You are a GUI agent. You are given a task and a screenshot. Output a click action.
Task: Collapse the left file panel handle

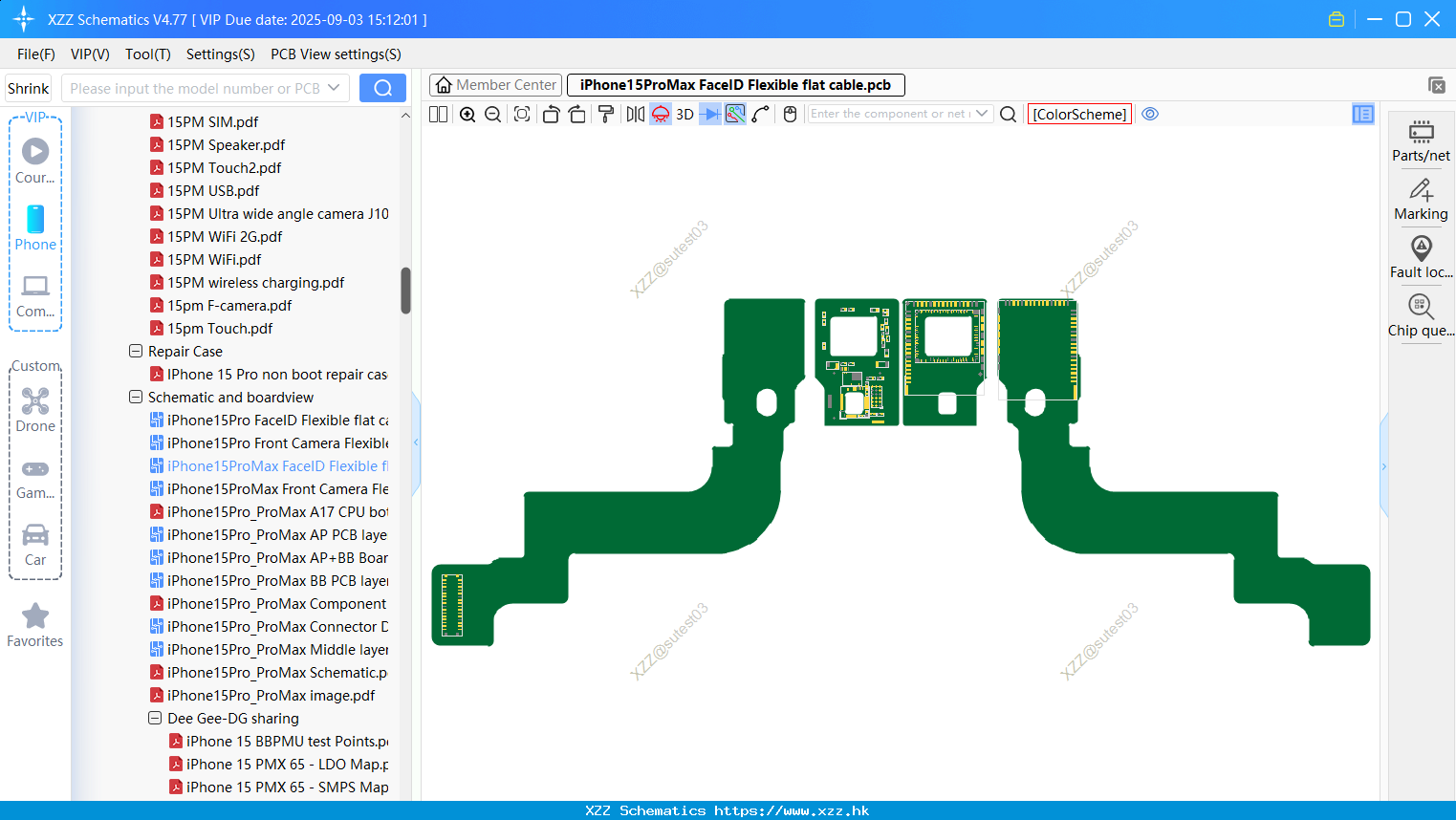coord(416,442)
